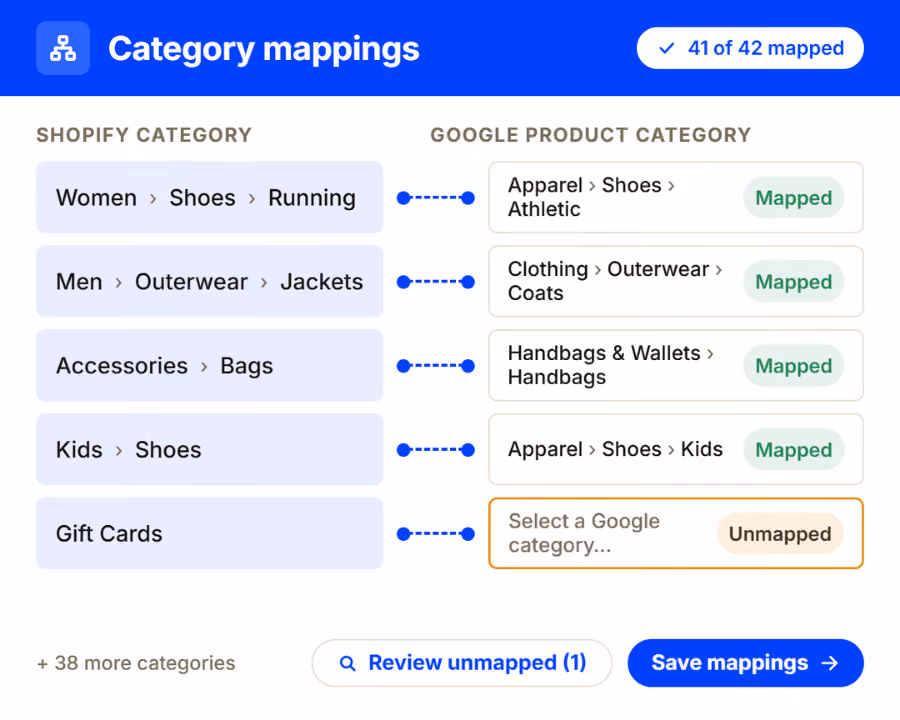
Task: Click connector line for Men Outerwear Jackets row
Action: pyautogui.click(x=436, y=282)
